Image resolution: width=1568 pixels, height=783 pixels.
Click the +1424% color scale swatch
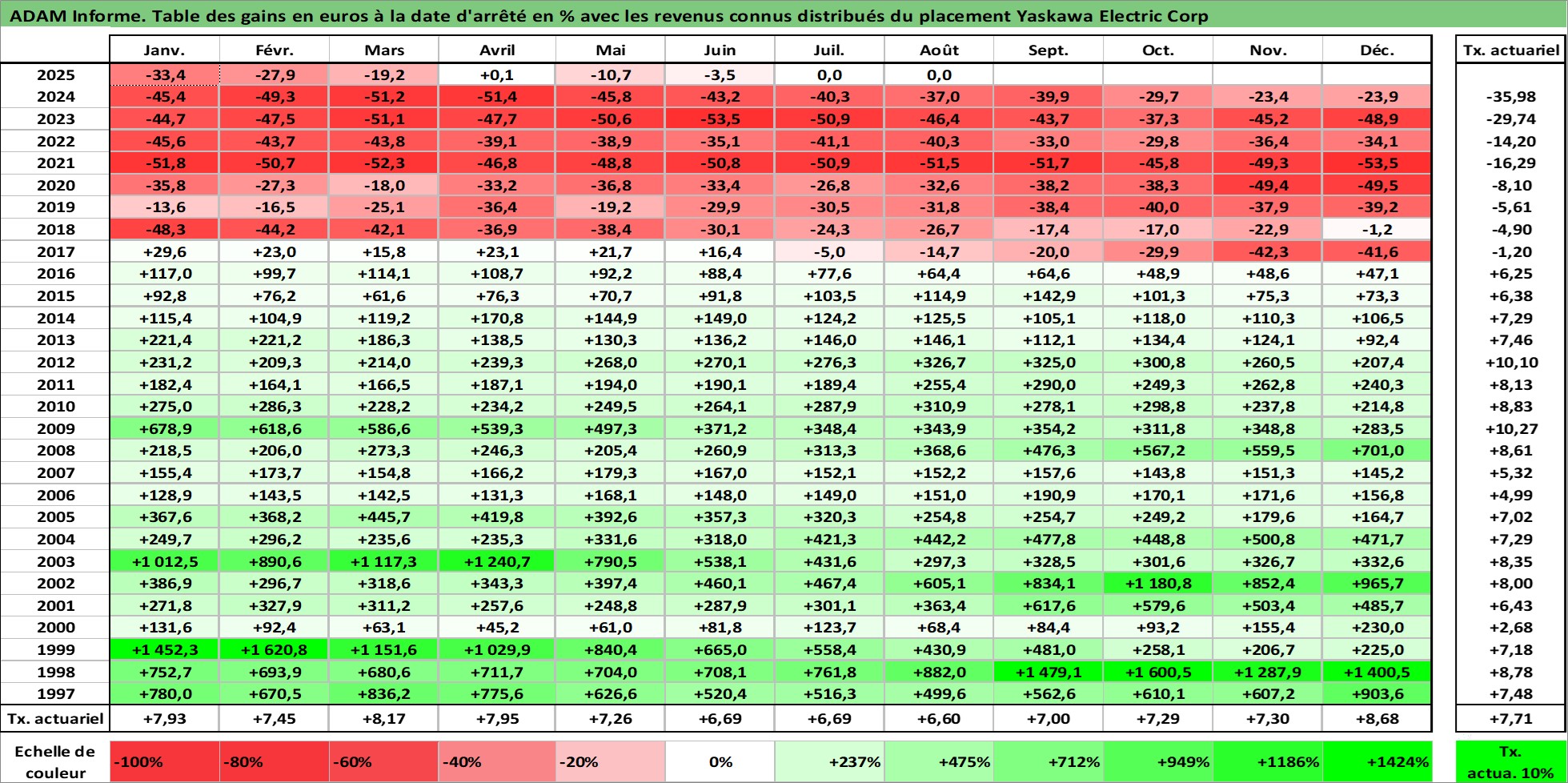coord(1377,761)
